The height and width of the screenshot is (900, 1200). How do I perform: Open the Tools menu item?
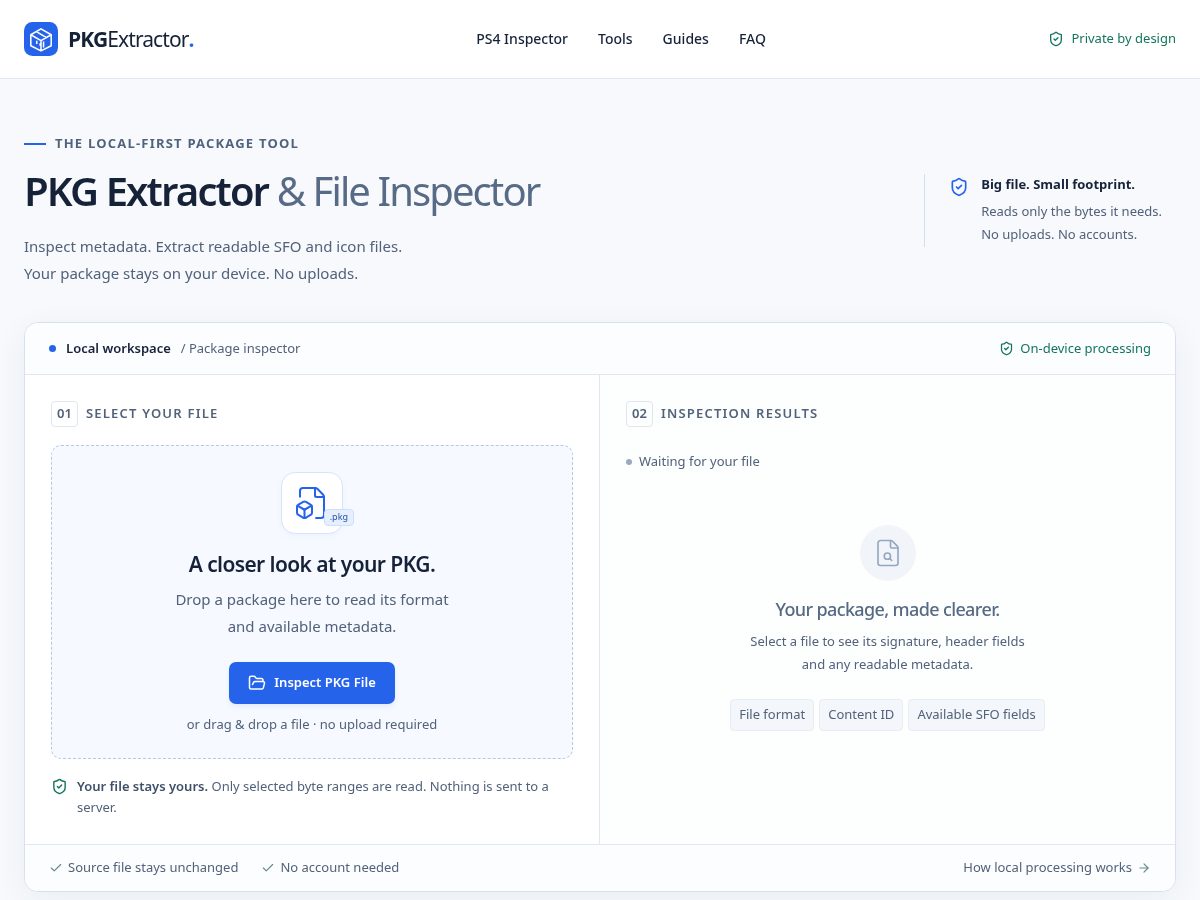[x=615, y=39]
